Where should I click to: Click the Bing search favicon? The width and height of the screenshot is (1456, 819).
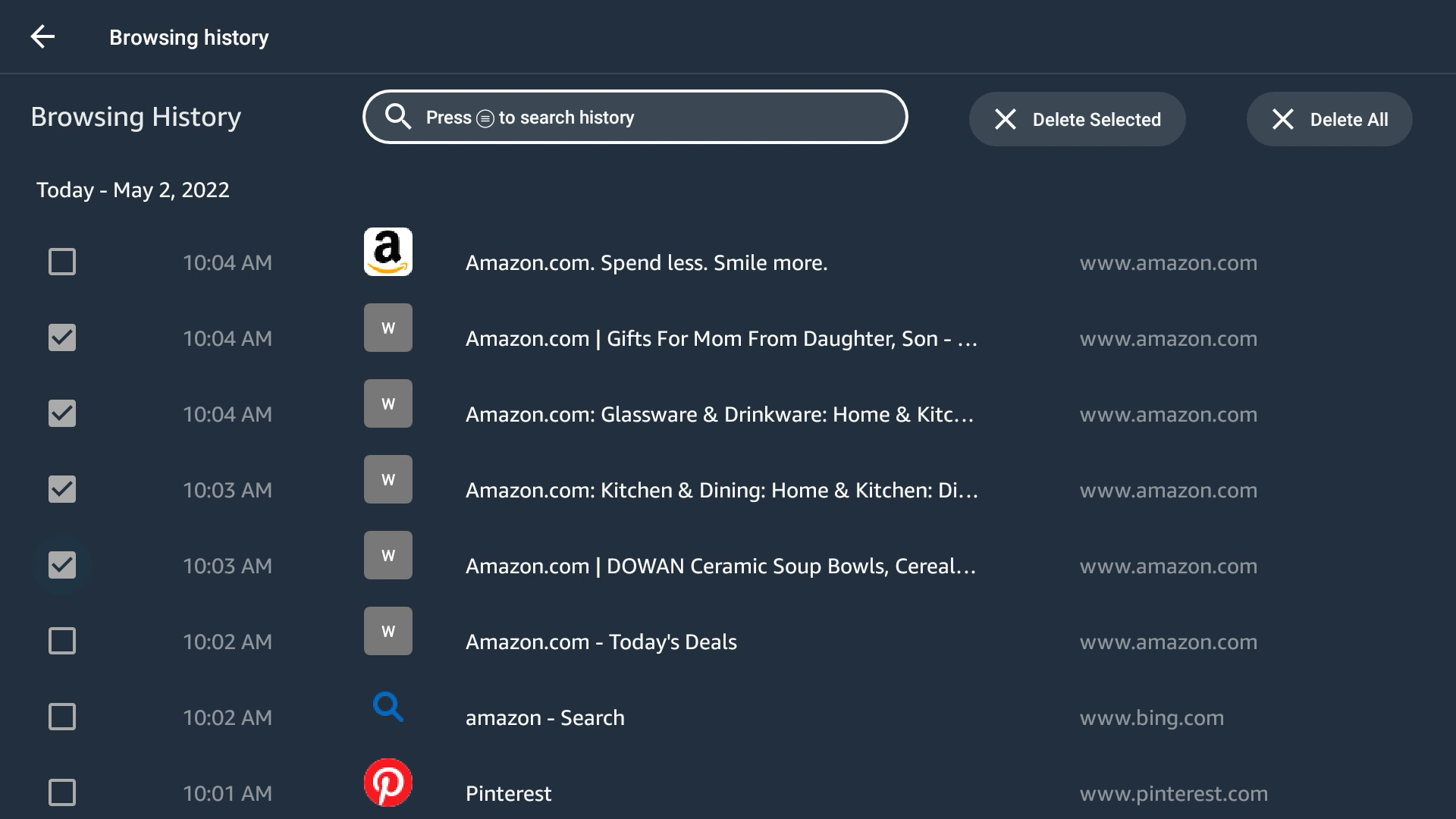coord(388,707)
